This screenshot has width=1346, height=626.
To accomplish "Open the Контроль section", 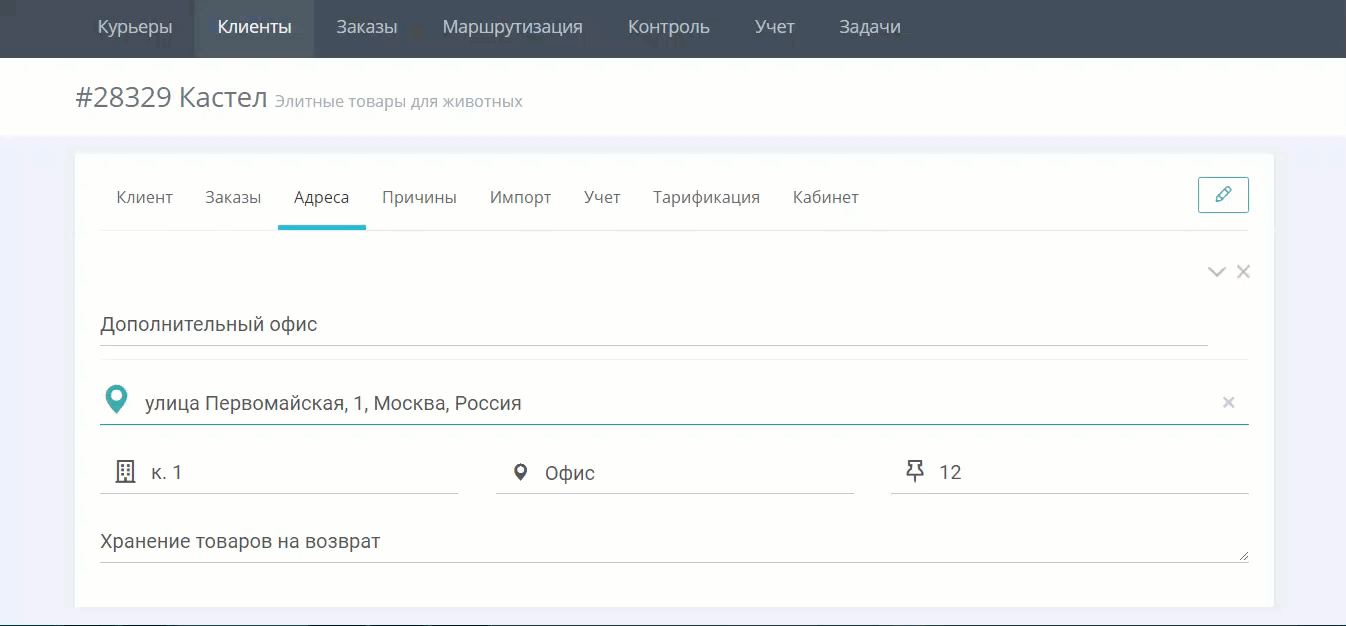I will click(x=669, y=27).
